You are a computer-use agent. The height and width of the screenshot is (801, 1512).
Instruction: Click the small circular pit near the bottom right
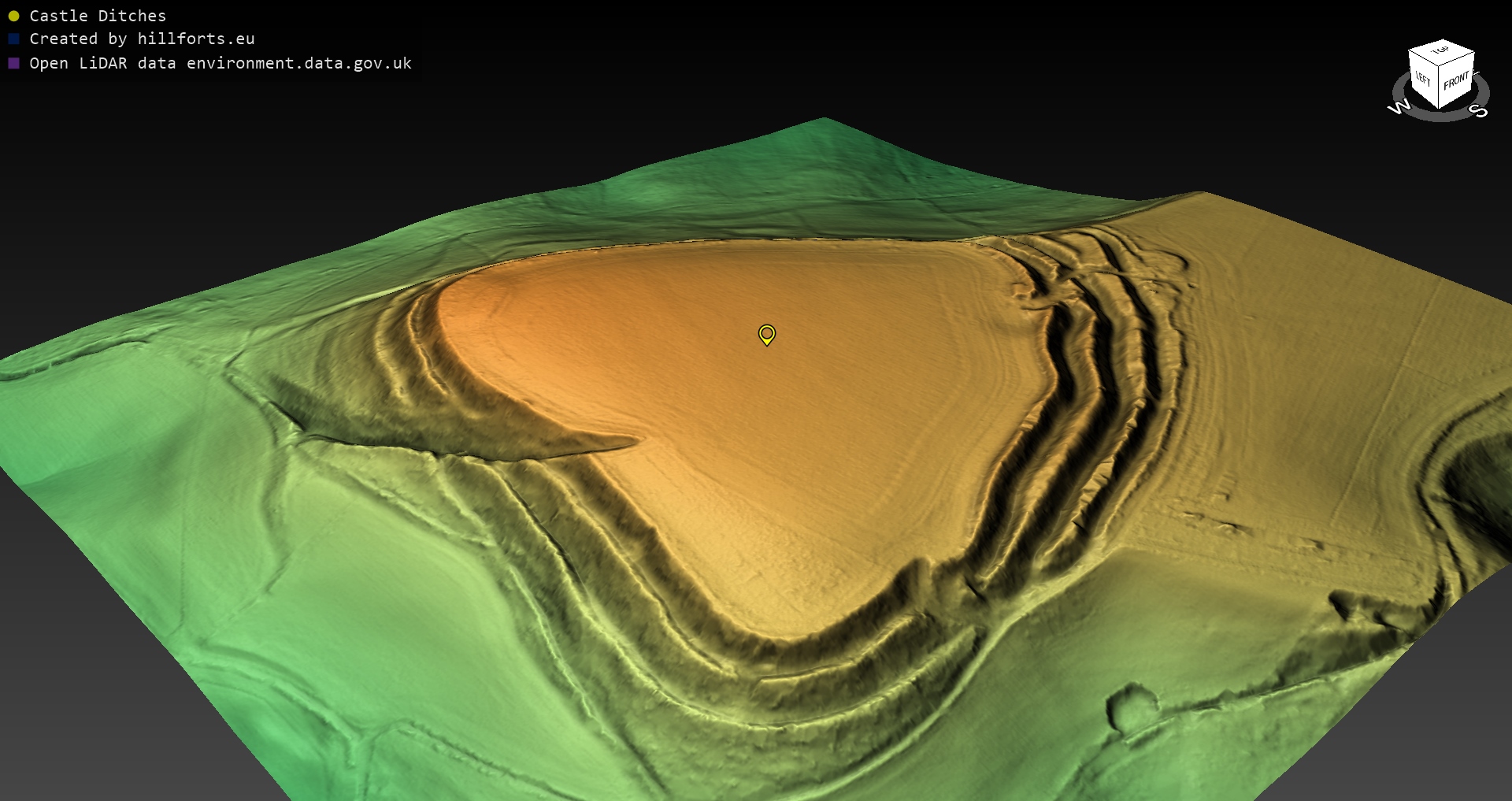pos(1131,704)
